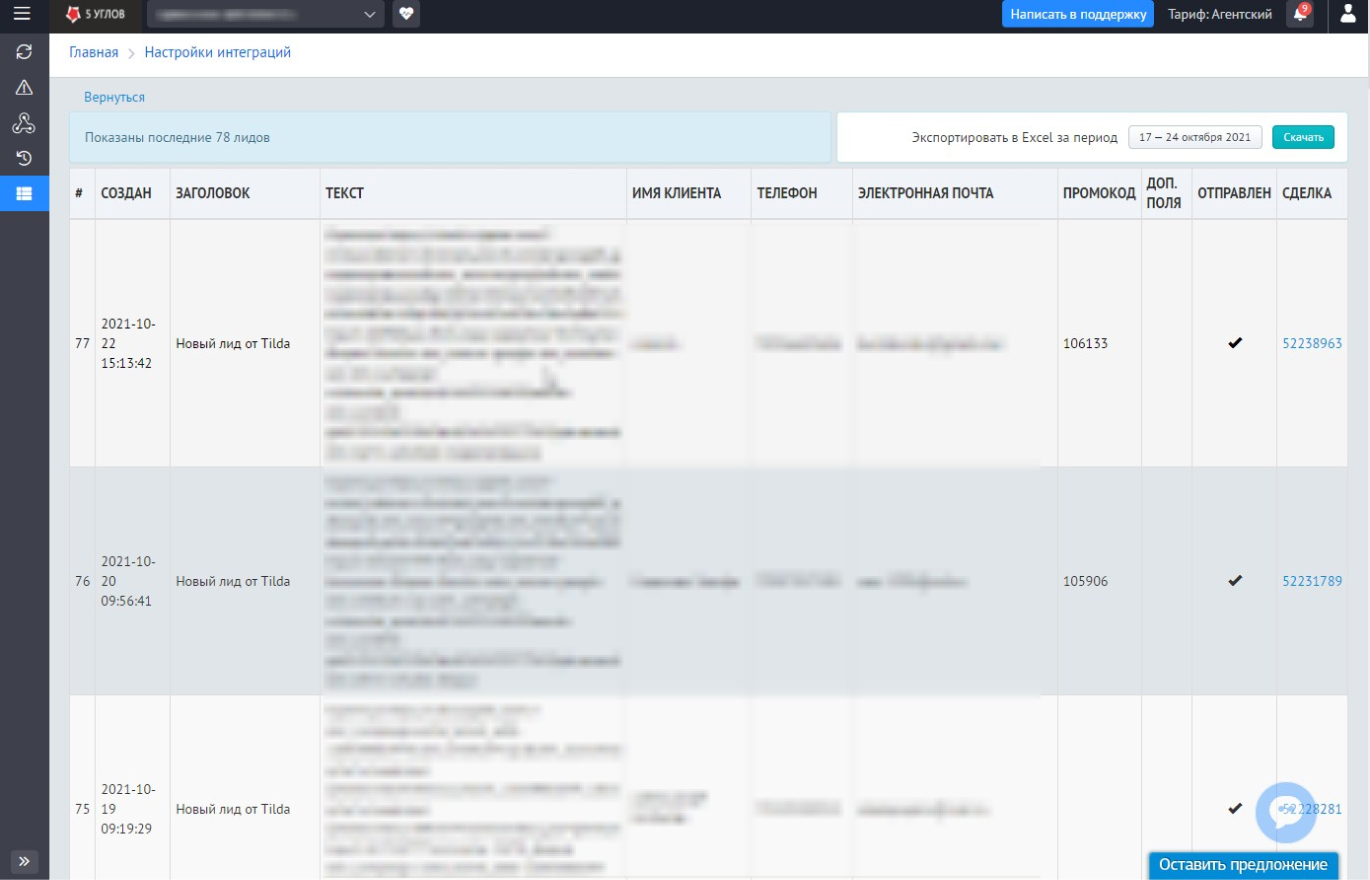Click the Написать в поддержку button
1370x880 pixels.
click(1077, 14)
